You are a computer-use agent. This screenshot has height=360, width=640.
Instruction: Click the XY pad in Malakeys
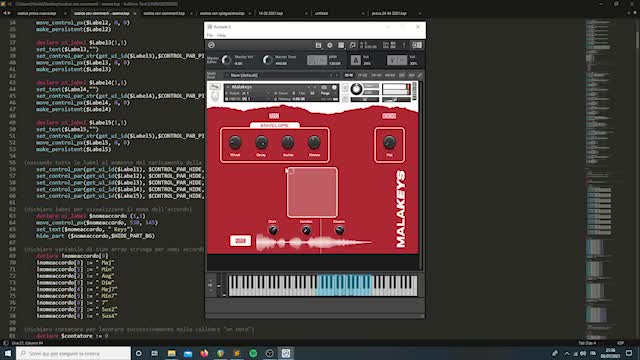point(312,192)
